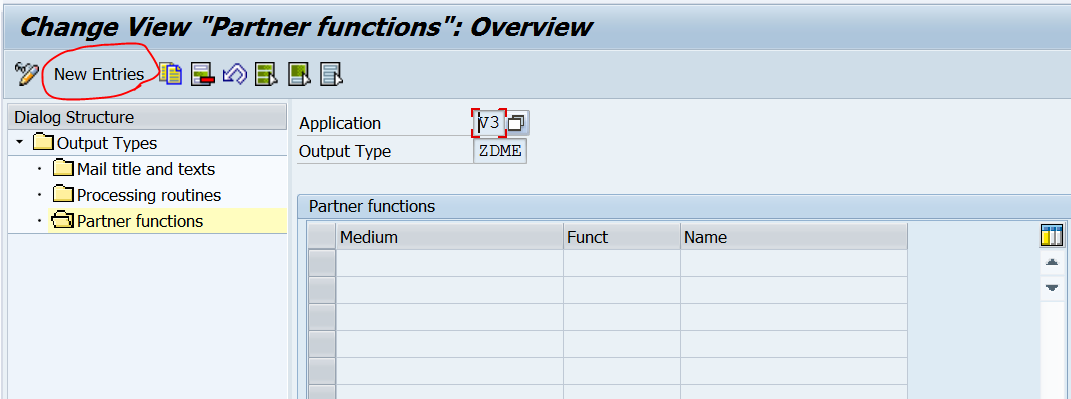Click the Undo Change icon

[234, 74]
